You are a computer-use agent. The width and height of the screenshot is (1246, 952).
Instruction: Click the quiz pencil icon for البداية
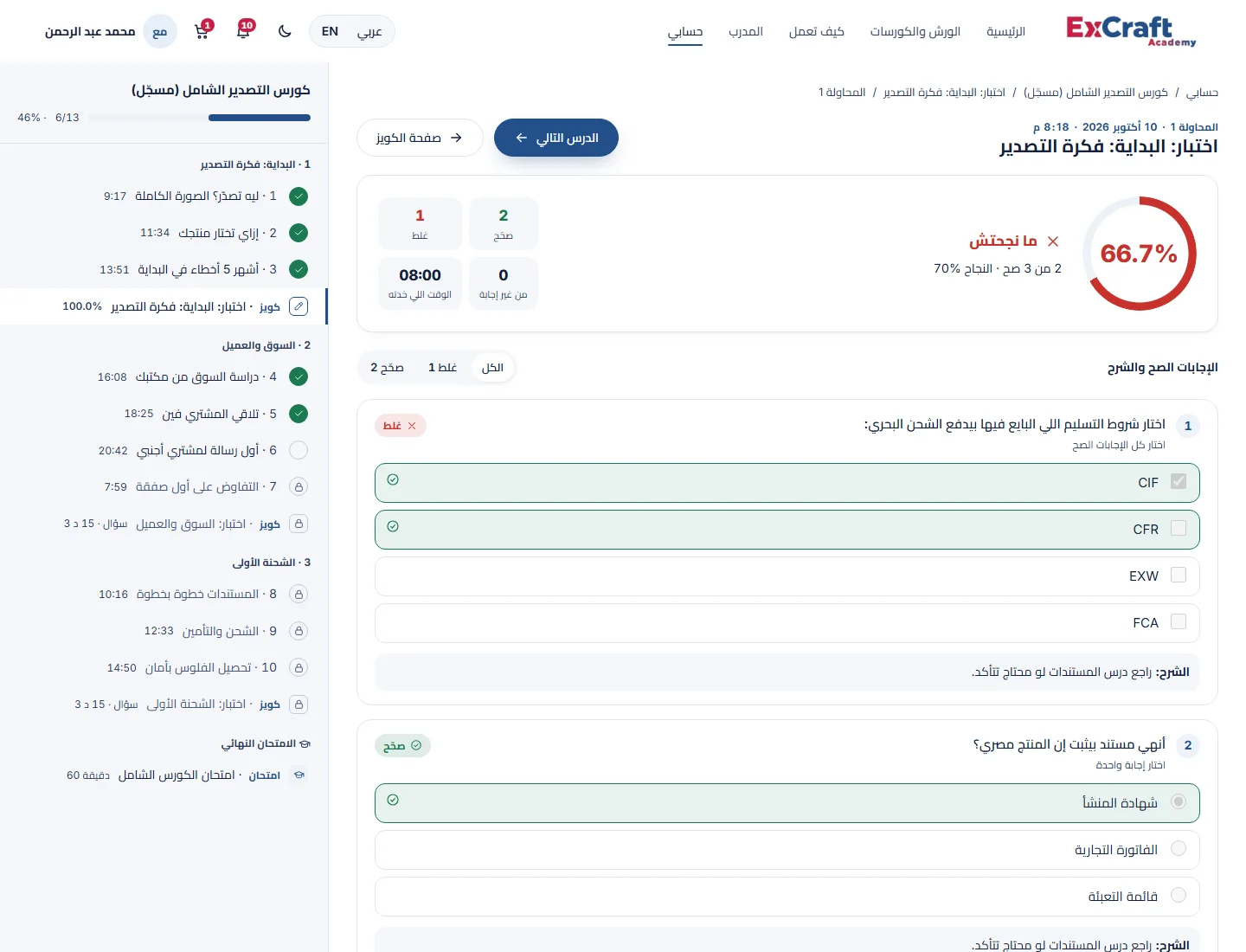click(299, 306)
